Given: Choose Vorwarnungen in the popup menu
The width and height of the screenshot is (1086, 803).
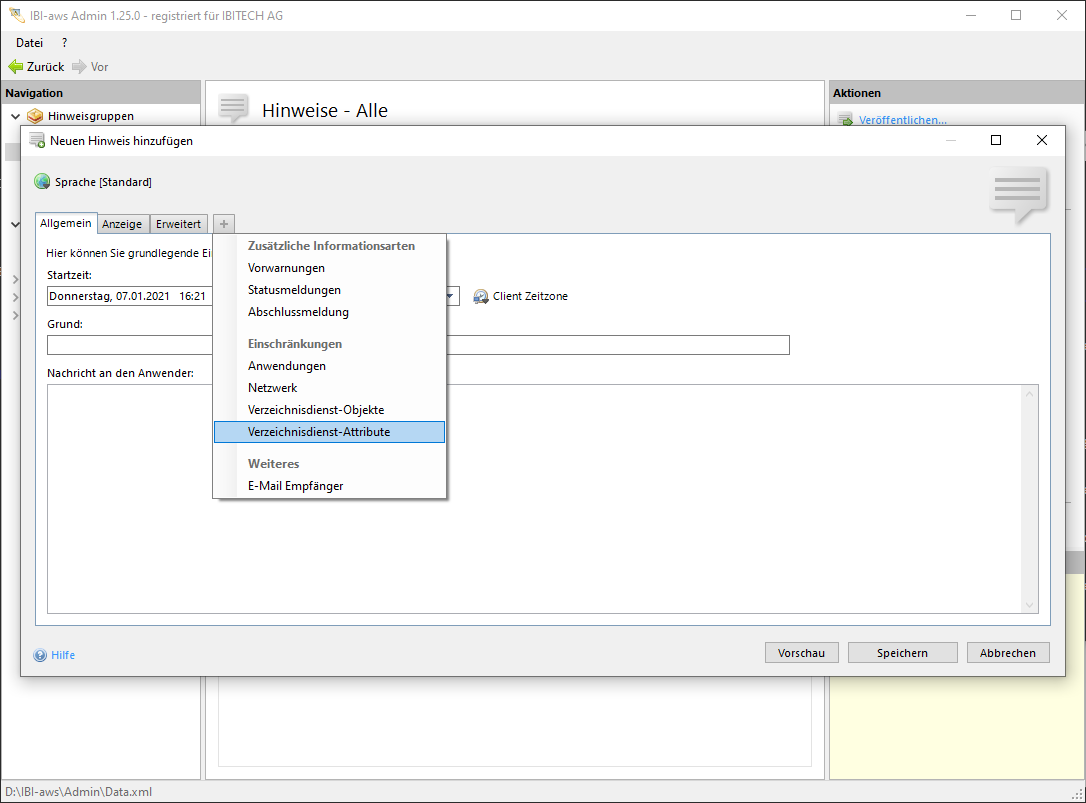Looking at the screenshot, I should 286,268.
